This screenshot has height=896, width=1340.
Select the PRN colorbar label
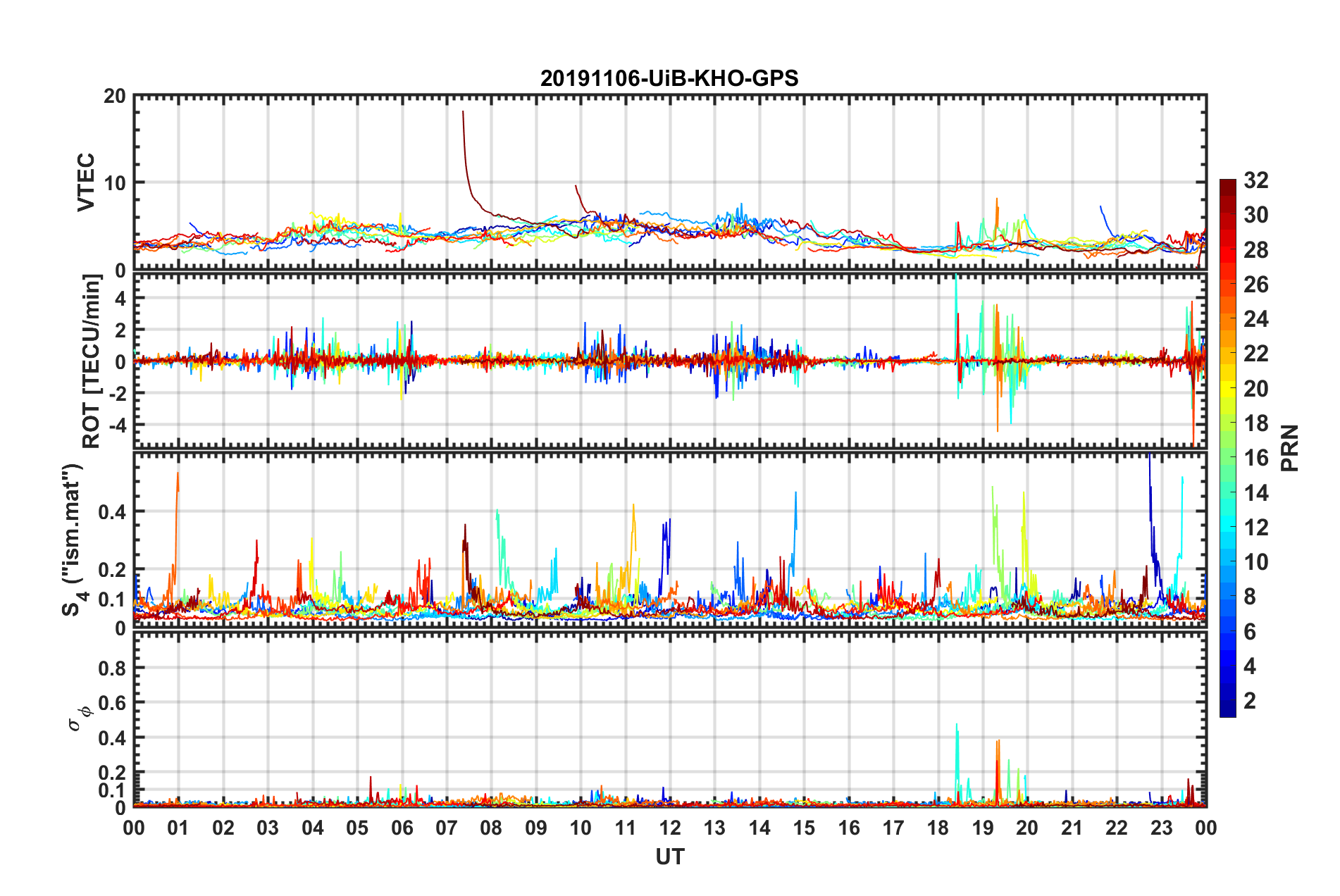1290,448
